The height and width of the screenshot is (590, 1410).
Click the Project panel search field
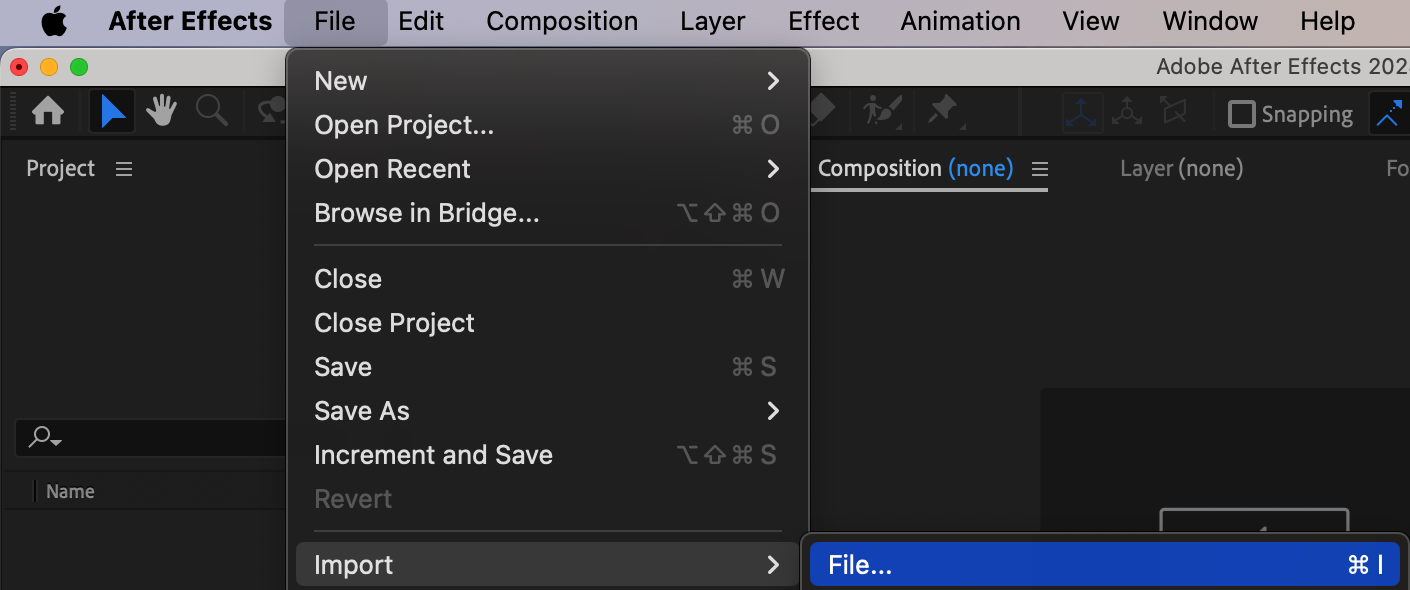150,437
